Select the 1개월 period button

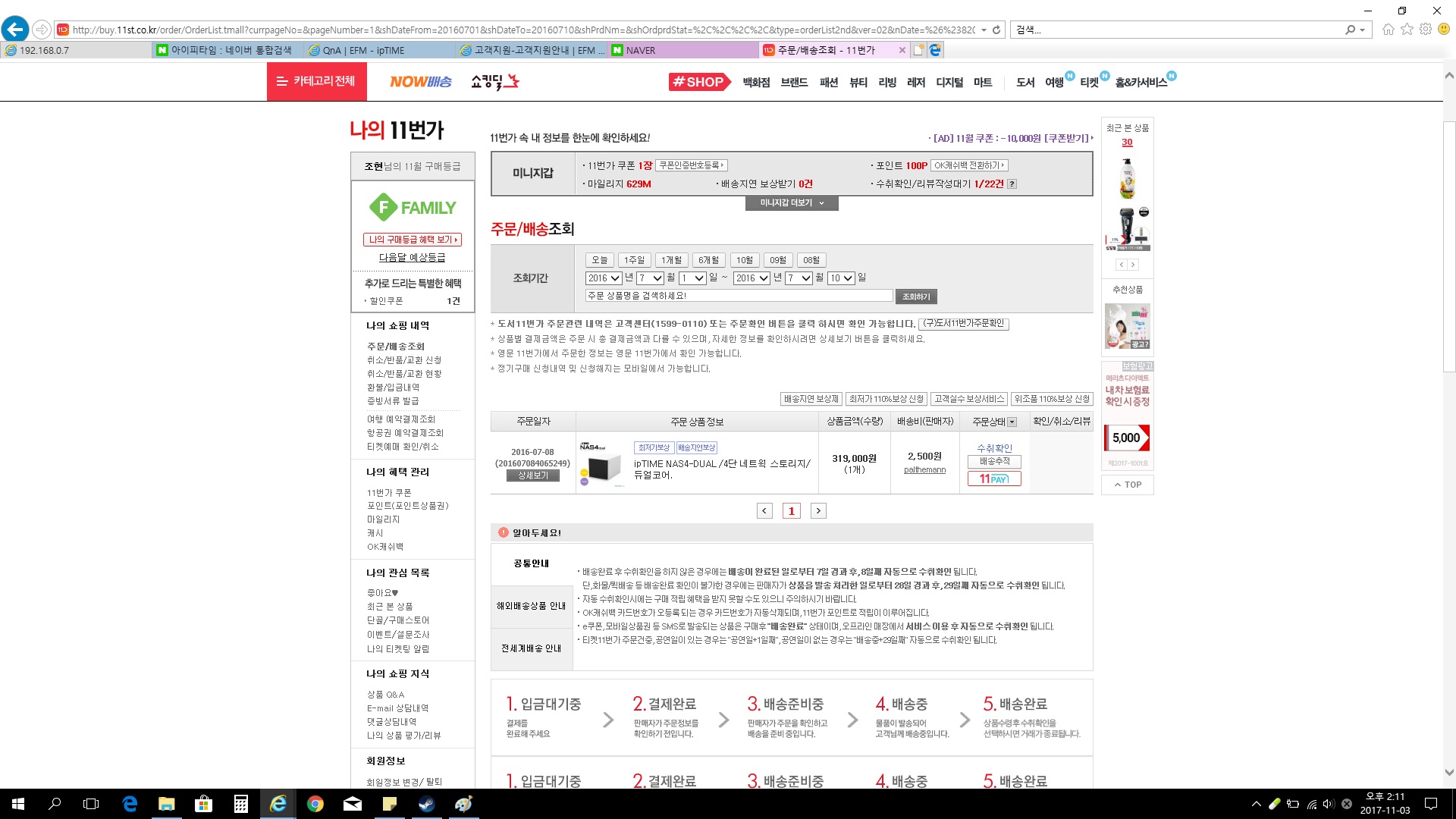pyautogui.click(x=671, y=260)
